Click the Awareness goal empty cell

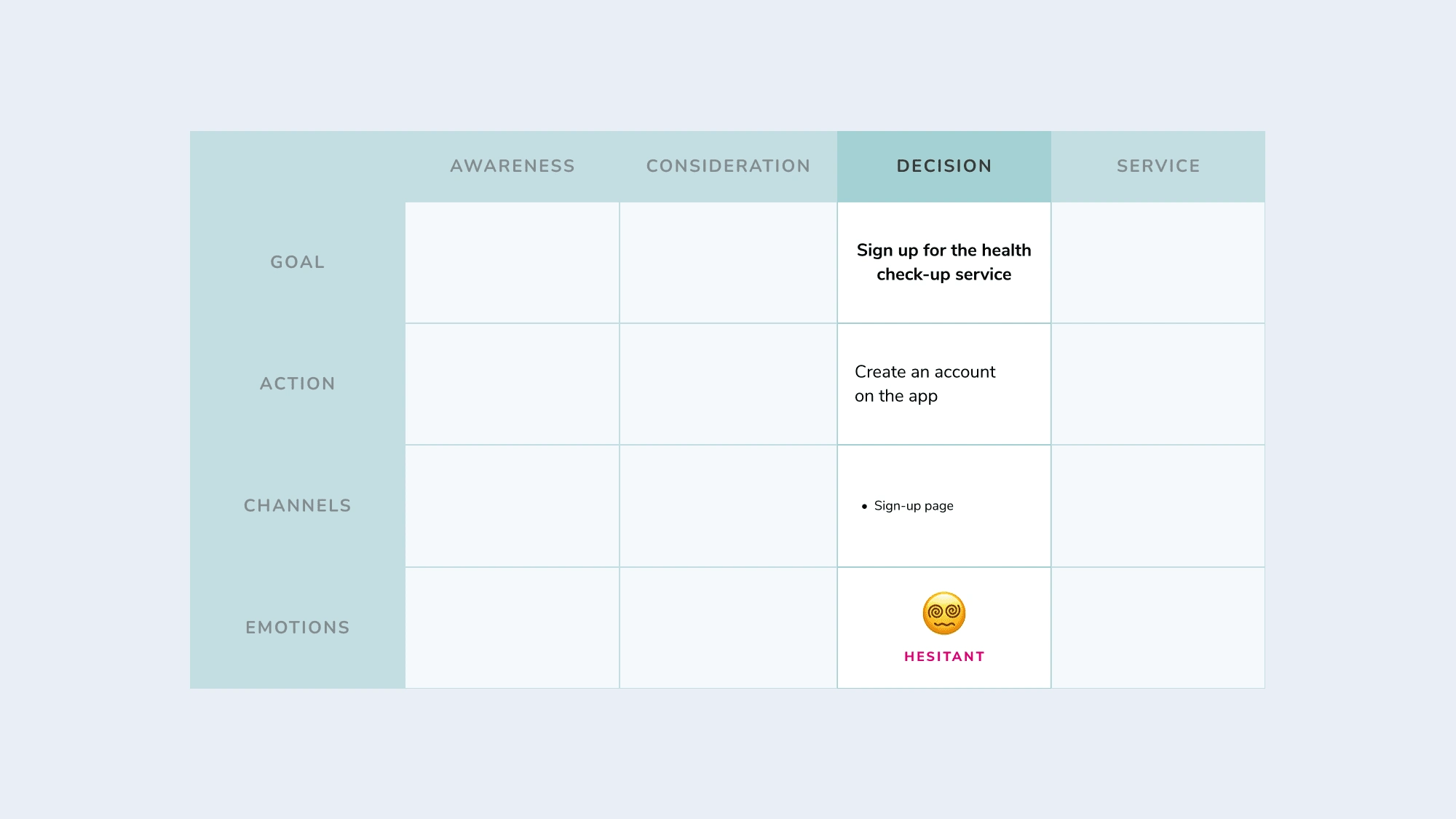click(512, 262)
